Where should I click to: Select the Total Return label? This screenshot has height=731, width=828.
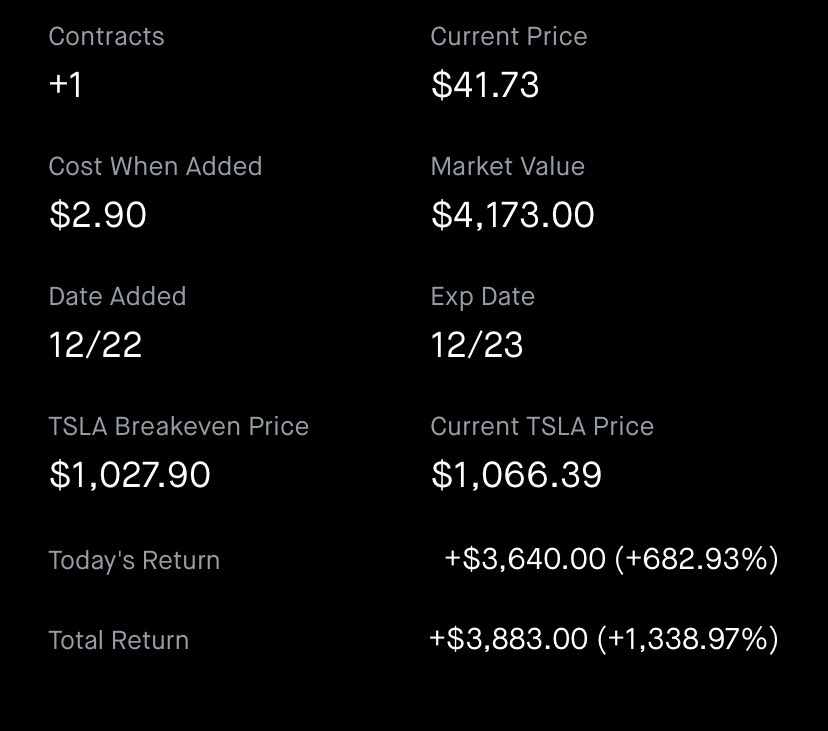tap(119, 640)
